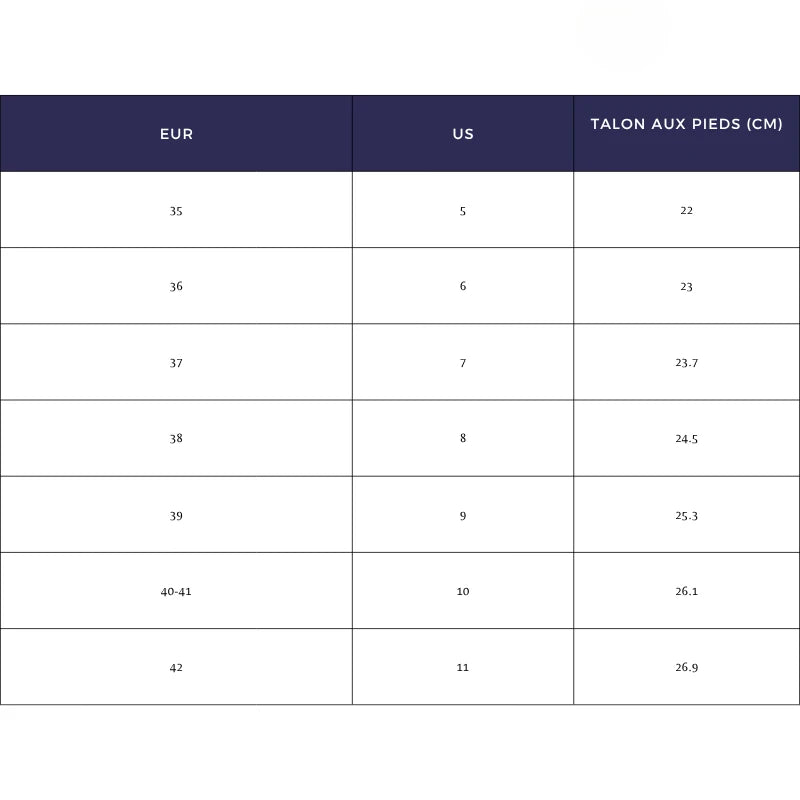The width and height of the screenshot is (800, 800).
Task: Click the 26.9 cm cell
Action: tap(686, 668)
